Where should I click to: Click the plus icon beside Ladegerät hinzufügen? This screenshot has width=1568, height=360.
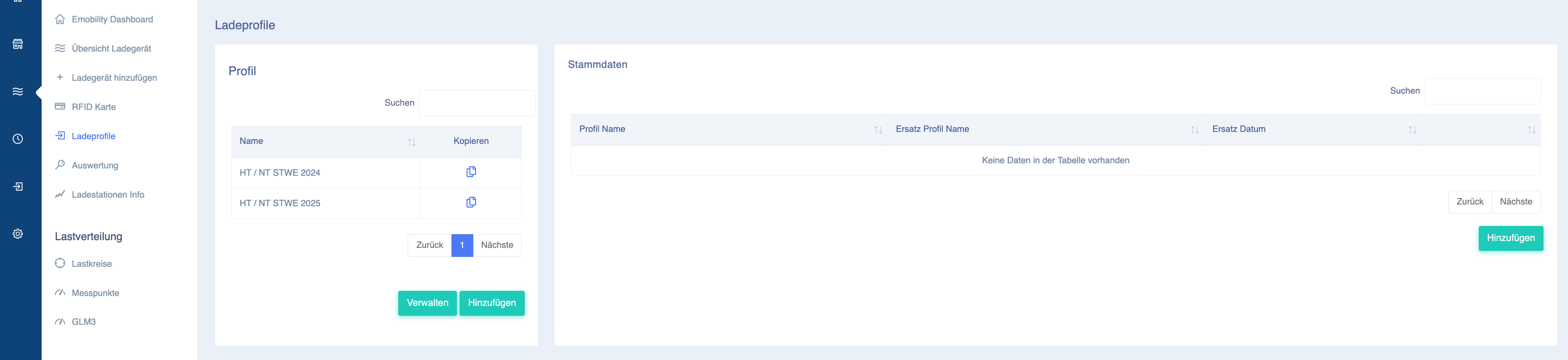pos(60,77)
